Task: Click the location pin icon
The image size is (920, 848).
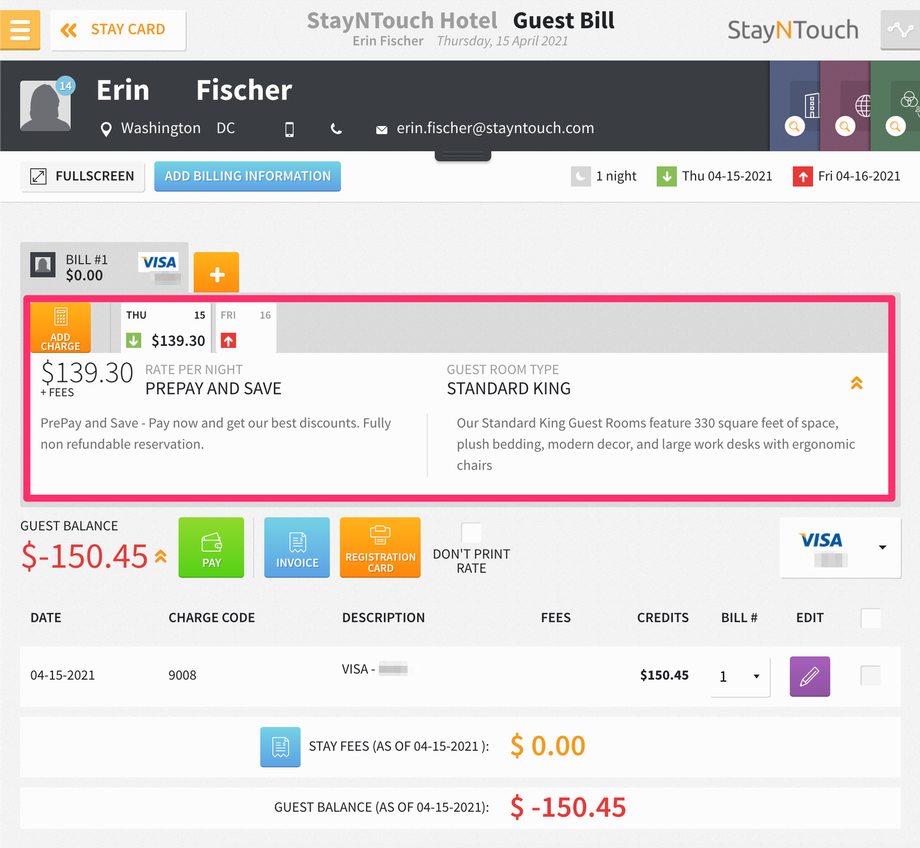Action: click(106, 129)
